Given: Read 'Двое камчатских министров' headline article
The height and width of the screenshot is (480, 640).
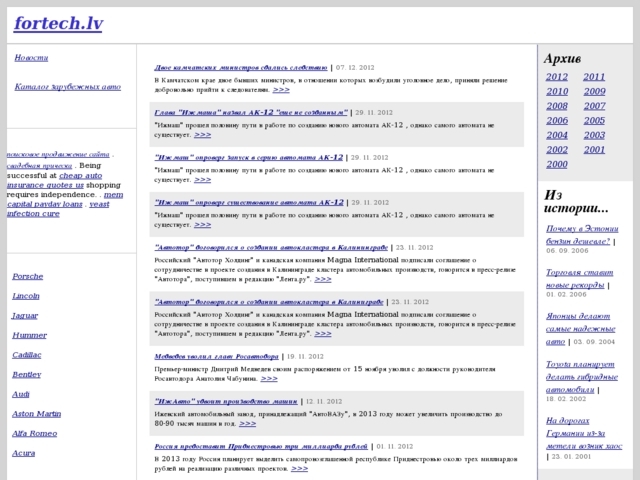Looking at the screenshot, I should point(241,67).
